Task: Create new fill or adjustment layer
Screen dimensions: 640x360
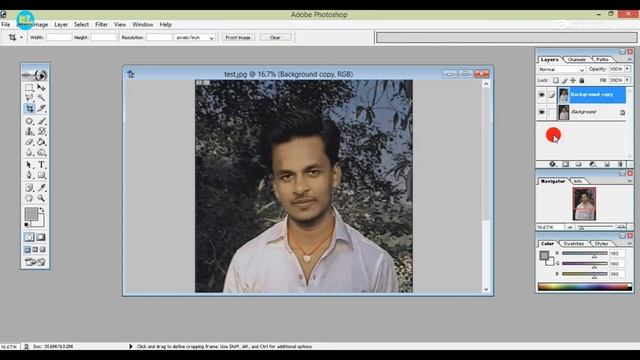Action: pyautogui.click(x=593, y=164)
